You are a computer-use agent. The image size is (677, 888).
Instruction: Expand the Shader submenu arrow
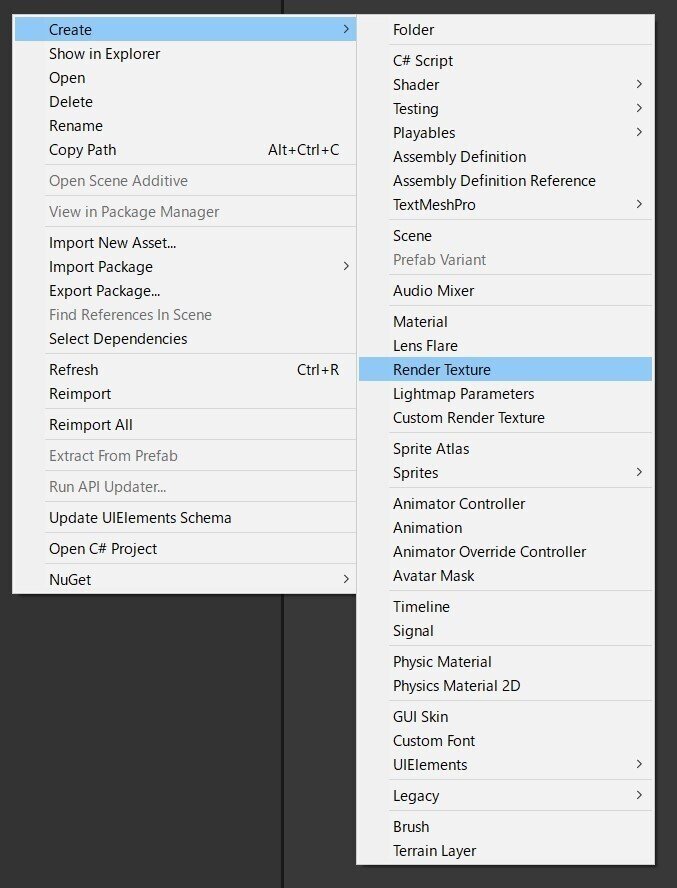click(639, 84)
